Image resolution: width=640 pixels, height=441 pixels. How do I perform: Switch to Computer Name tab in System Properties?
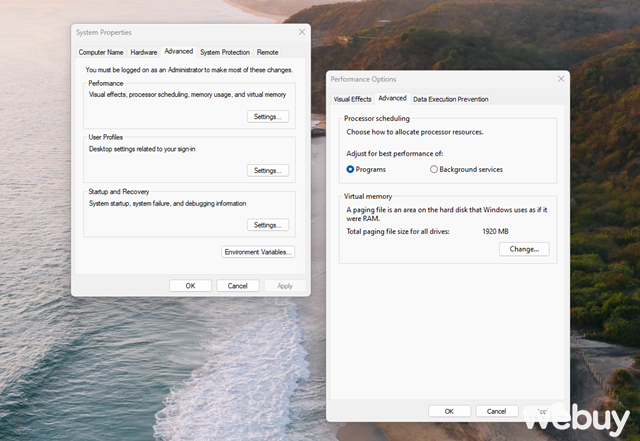[x=101, y=52]
